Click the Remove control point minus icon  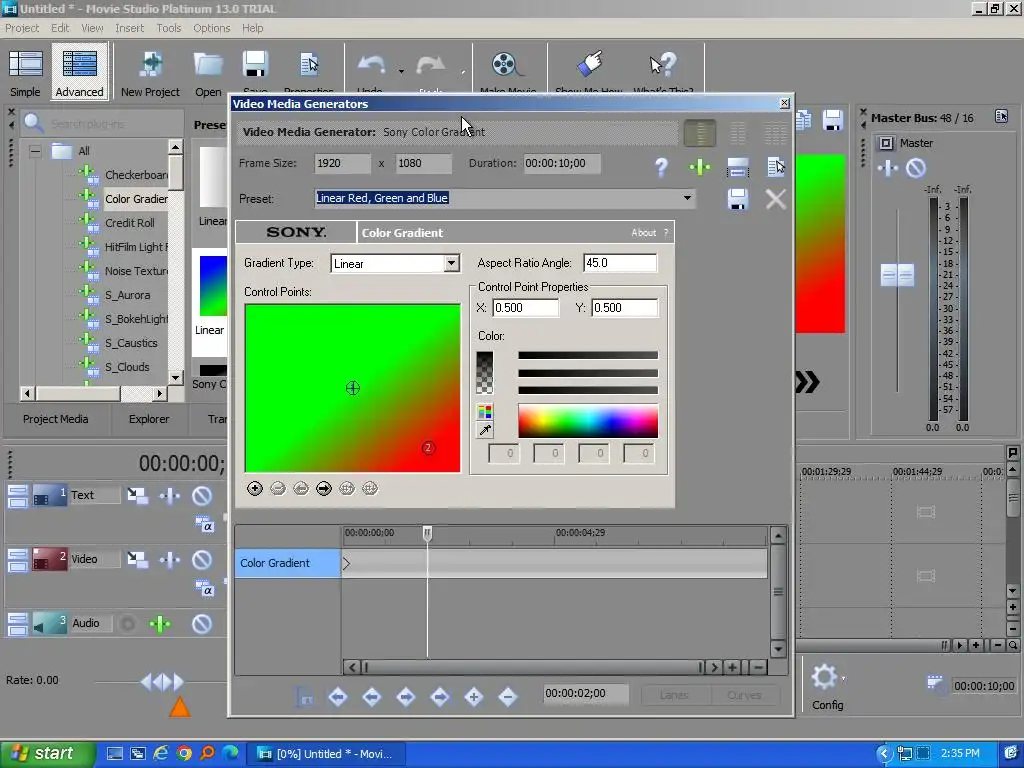click(x=278, y=488)
